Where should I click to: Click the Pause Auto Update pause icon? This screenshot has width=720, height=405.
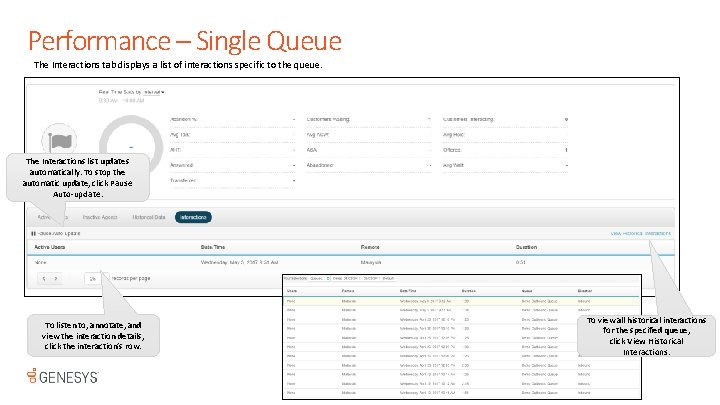(x=33, y=234)
